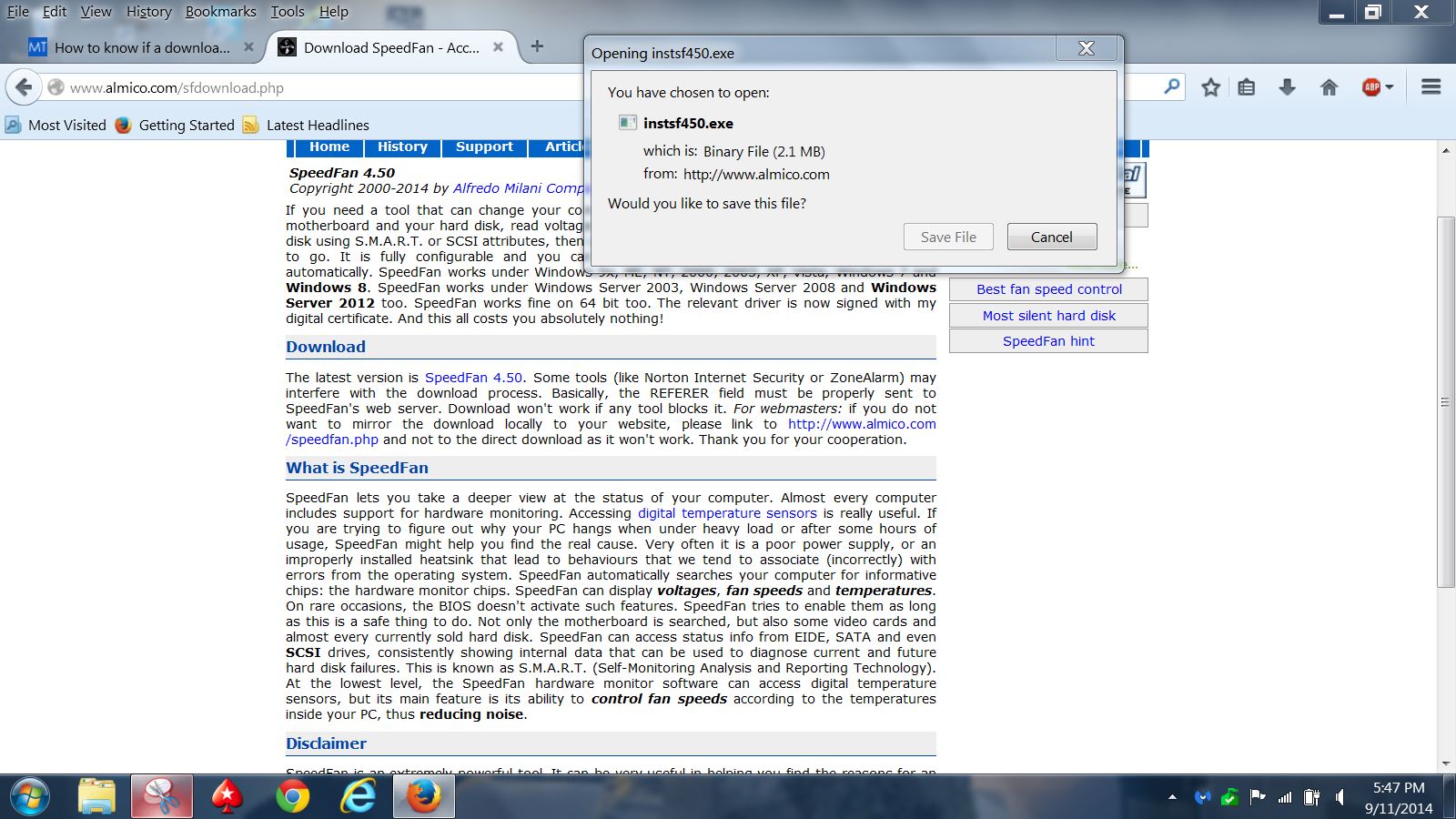1456x819 pixels.
Task: Open Latest Headlines bookmark feed
Action: tap(306, 125)
